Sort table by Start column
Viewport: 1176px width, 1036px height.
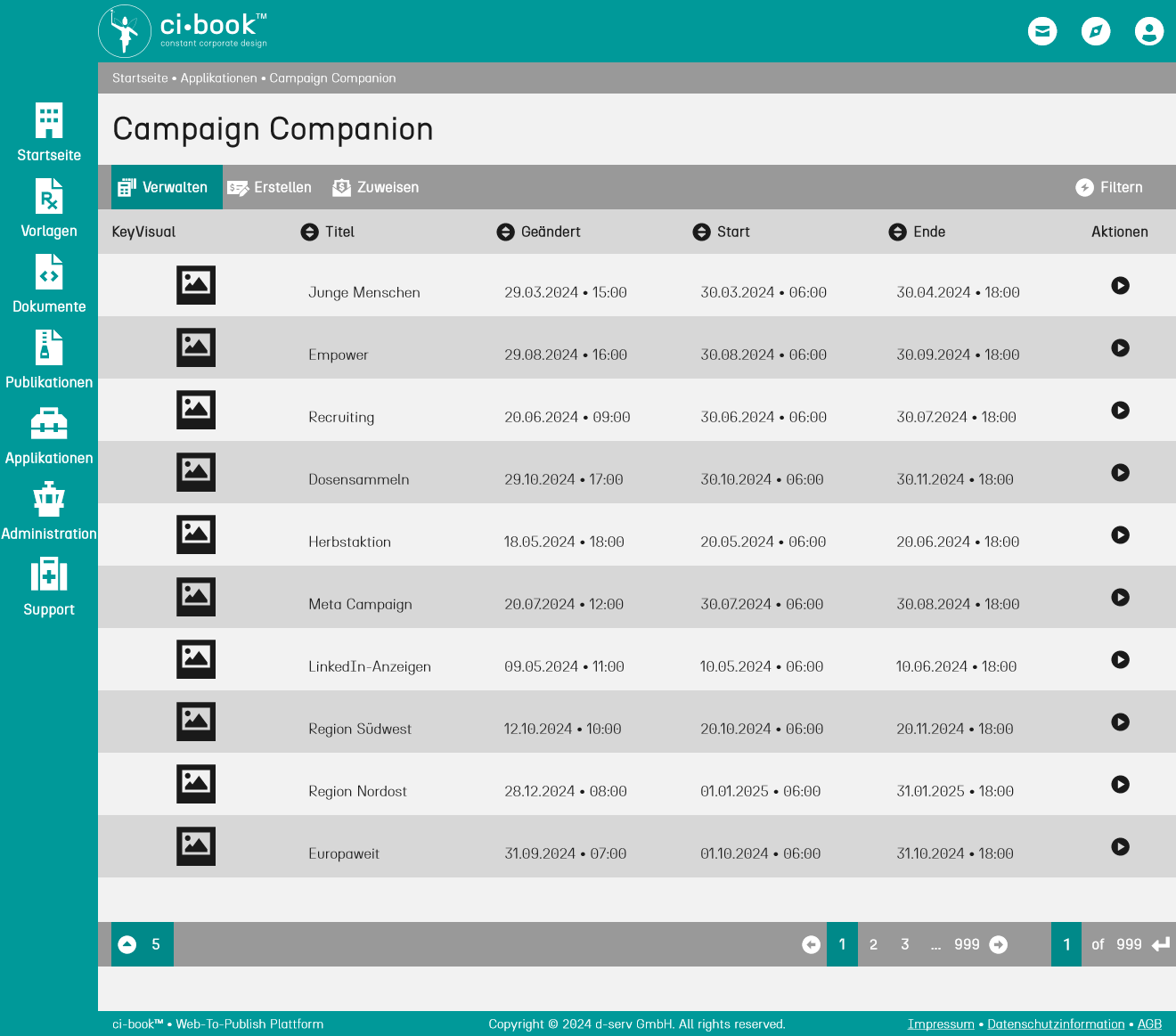pyautogui.click(x=701, y=232)
